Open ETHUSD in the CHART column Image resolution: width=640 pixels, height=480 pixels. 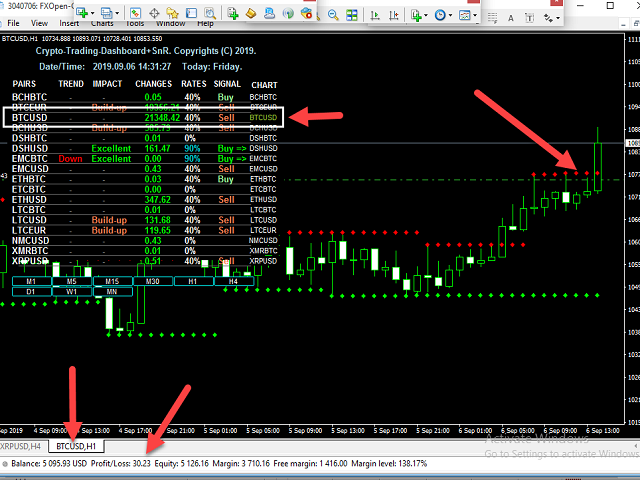[263, 200]
